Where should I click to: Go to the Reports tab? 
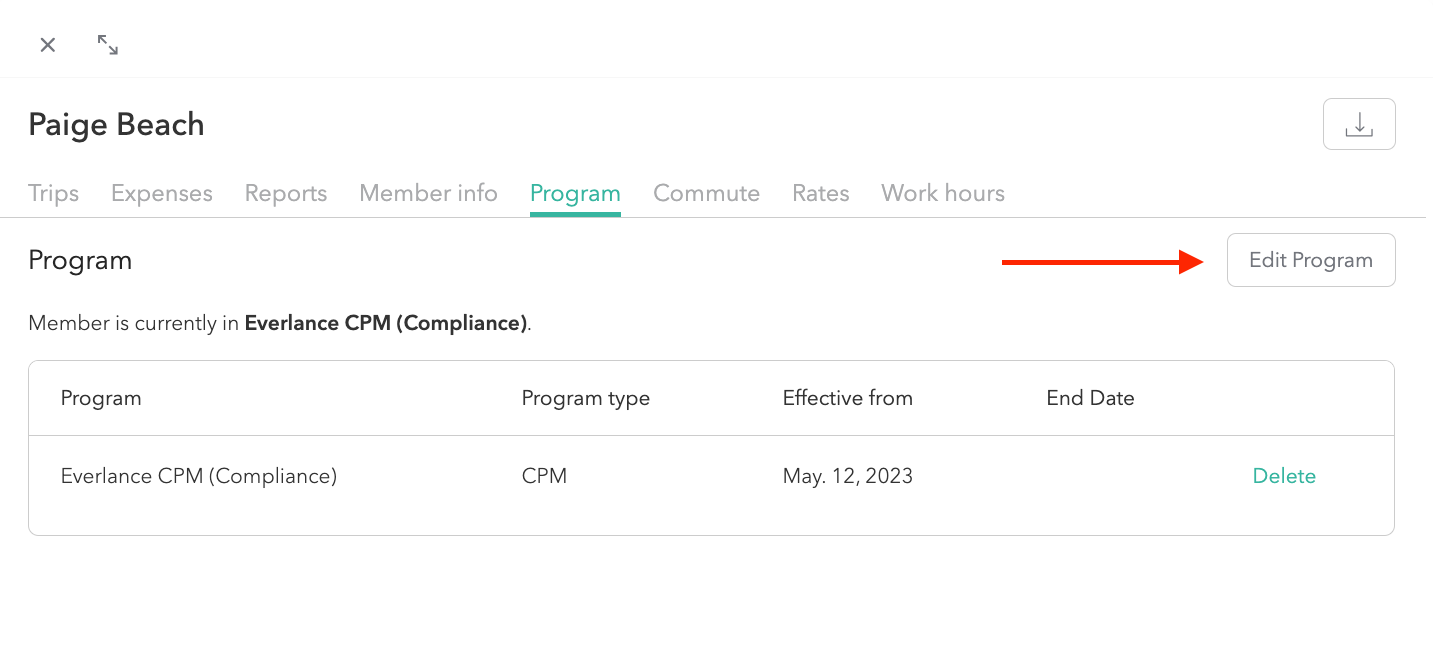click(x=286, y=193)
